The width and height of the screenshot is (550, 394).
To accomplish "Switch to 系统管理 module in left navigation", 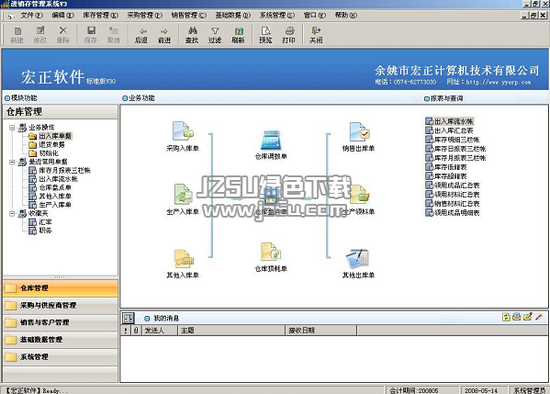I will 60,357.
